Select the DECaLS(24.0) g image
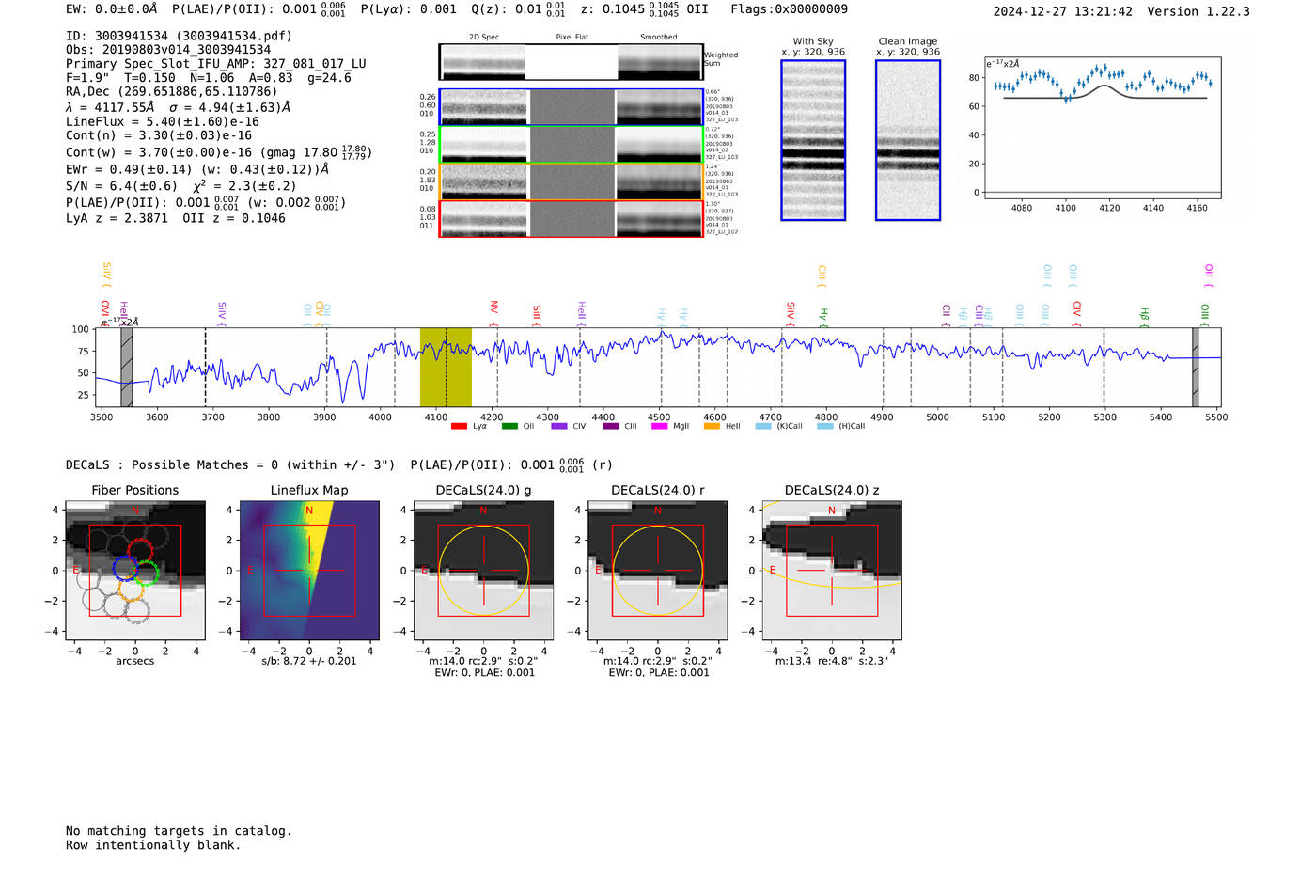The height and width of the screenshot is (896, 1316). click(x=483, y=570)
